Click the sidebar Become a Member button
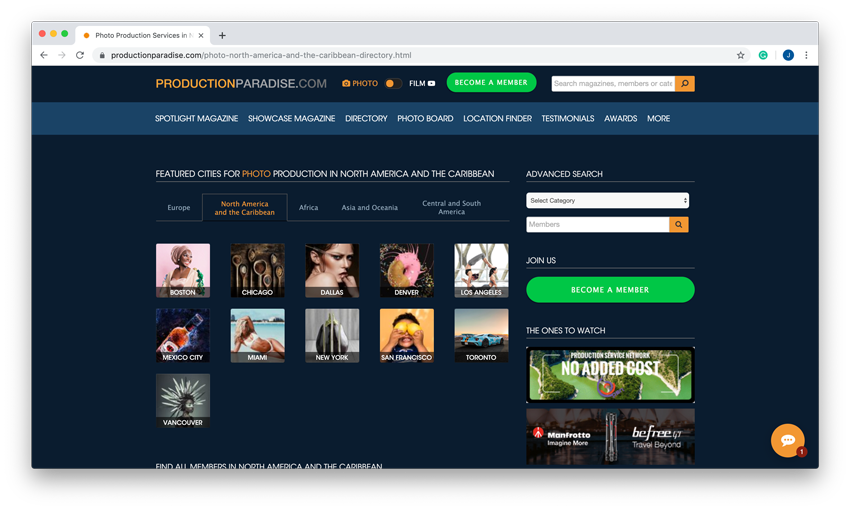This screenshot has width=850, height=510. 610,290
